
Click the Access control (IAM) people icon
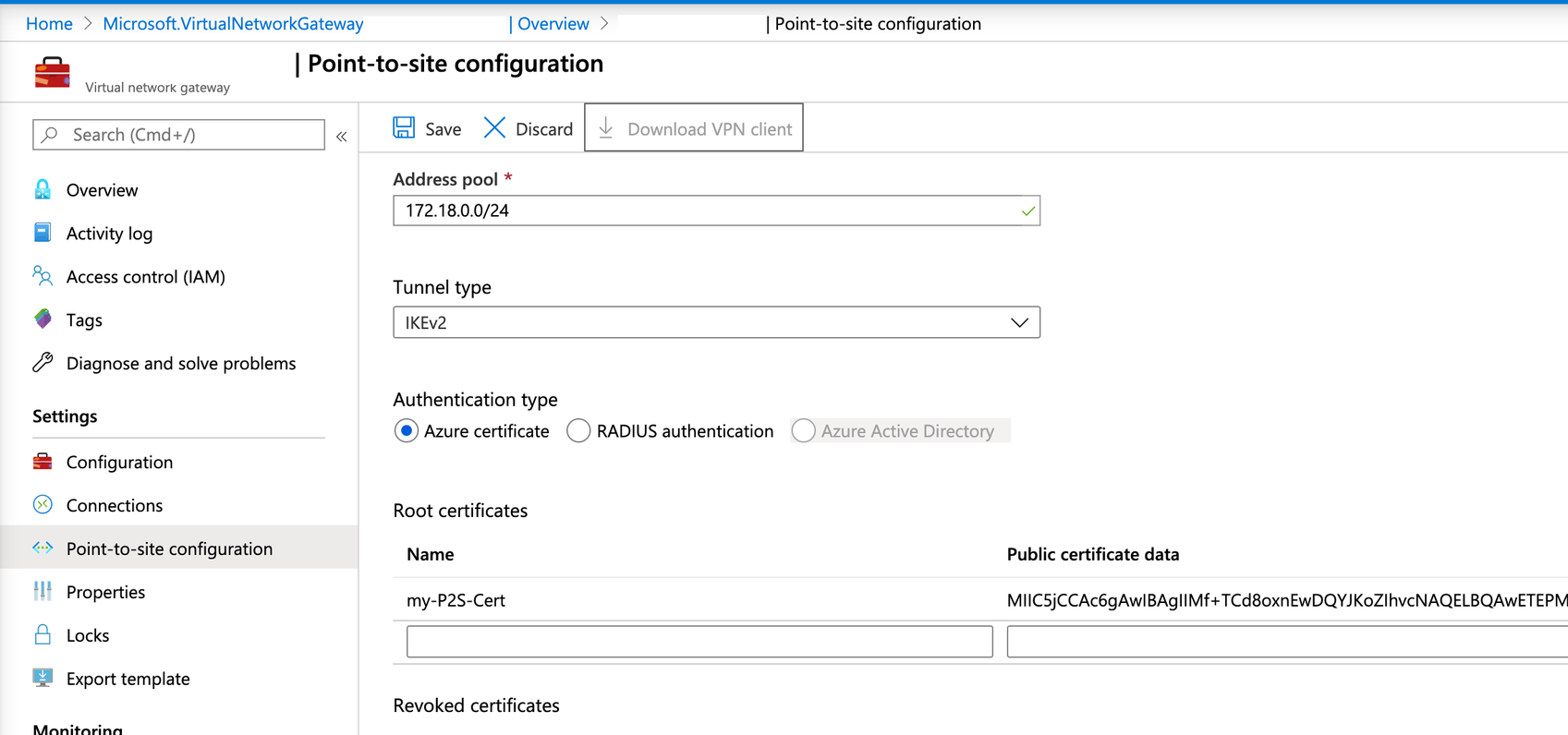coord(43,276)
